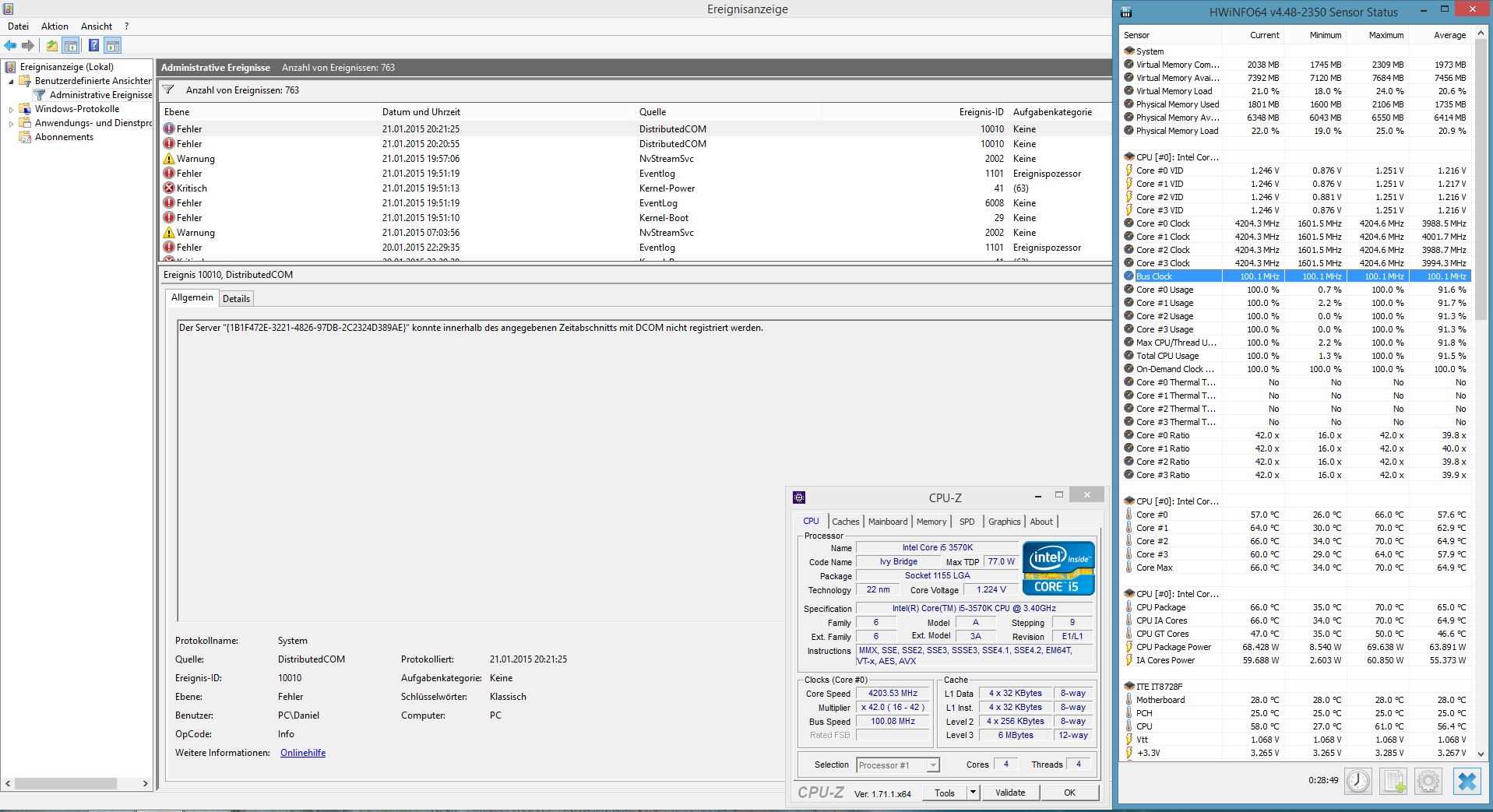Select the Administrative Ereignisse tree item
1493x812 pixels.
coord(100,95)
